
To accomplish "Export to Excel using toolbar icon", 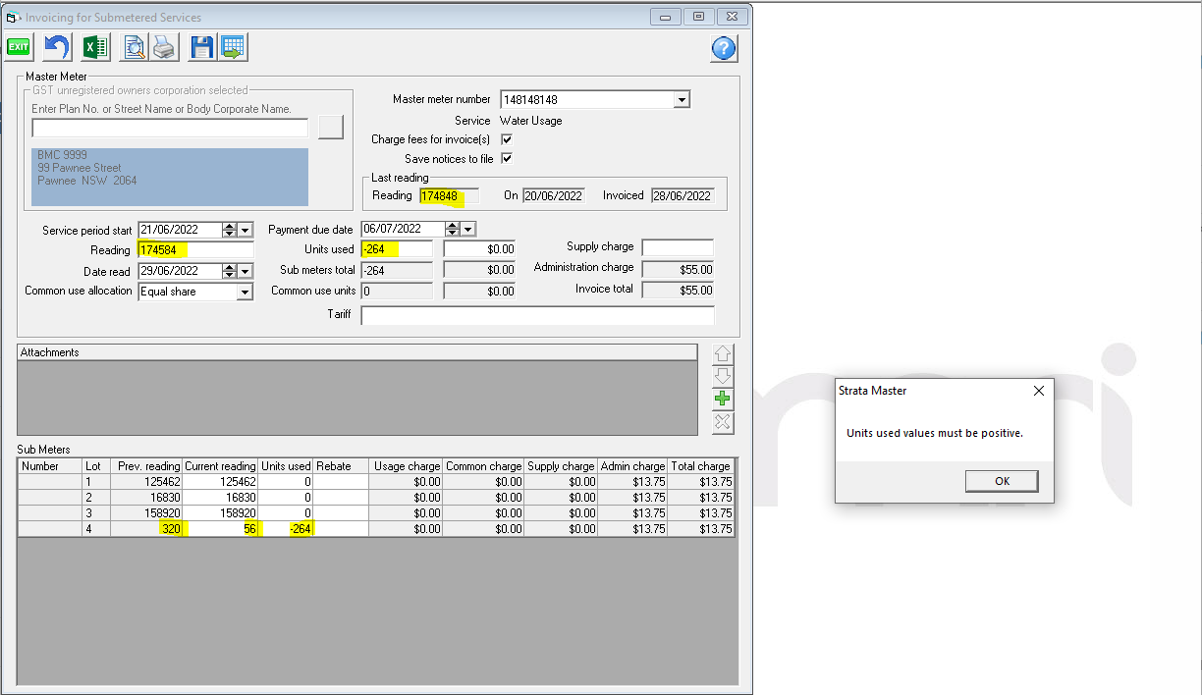I will tap(96, 47).
